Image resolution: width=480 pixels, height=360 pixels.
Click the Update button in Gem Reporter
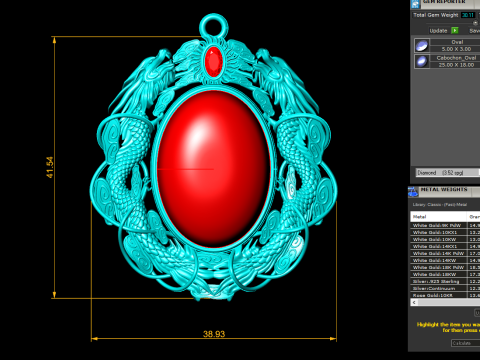(438, 31)
